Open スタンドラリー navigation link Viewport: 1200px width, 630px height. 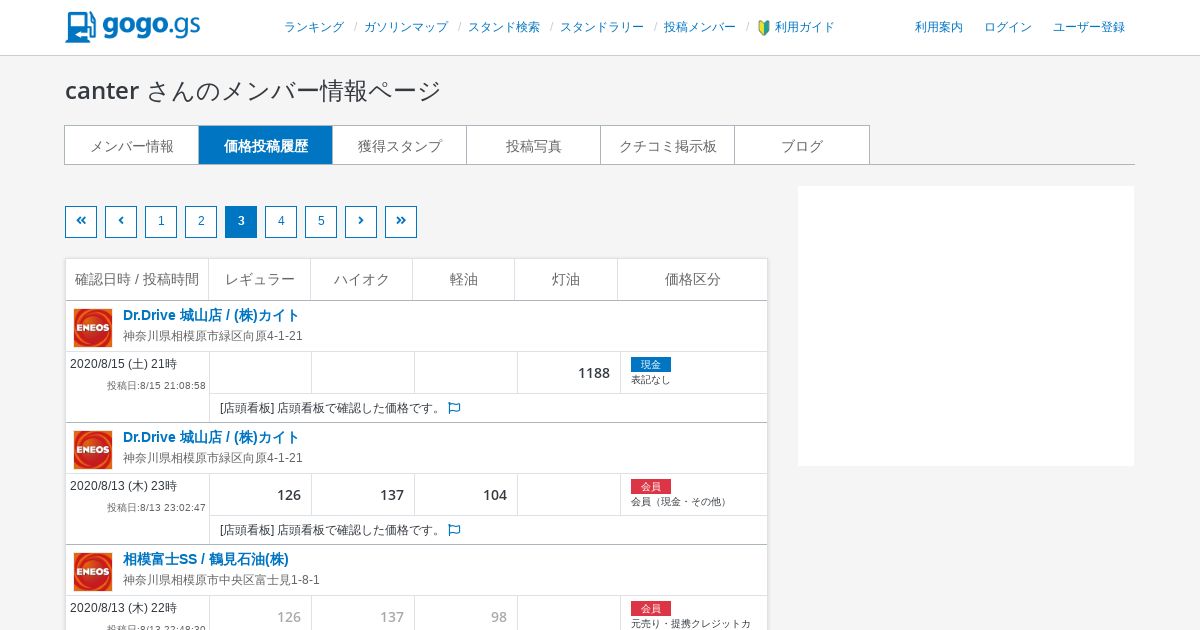tap(602, 27)
